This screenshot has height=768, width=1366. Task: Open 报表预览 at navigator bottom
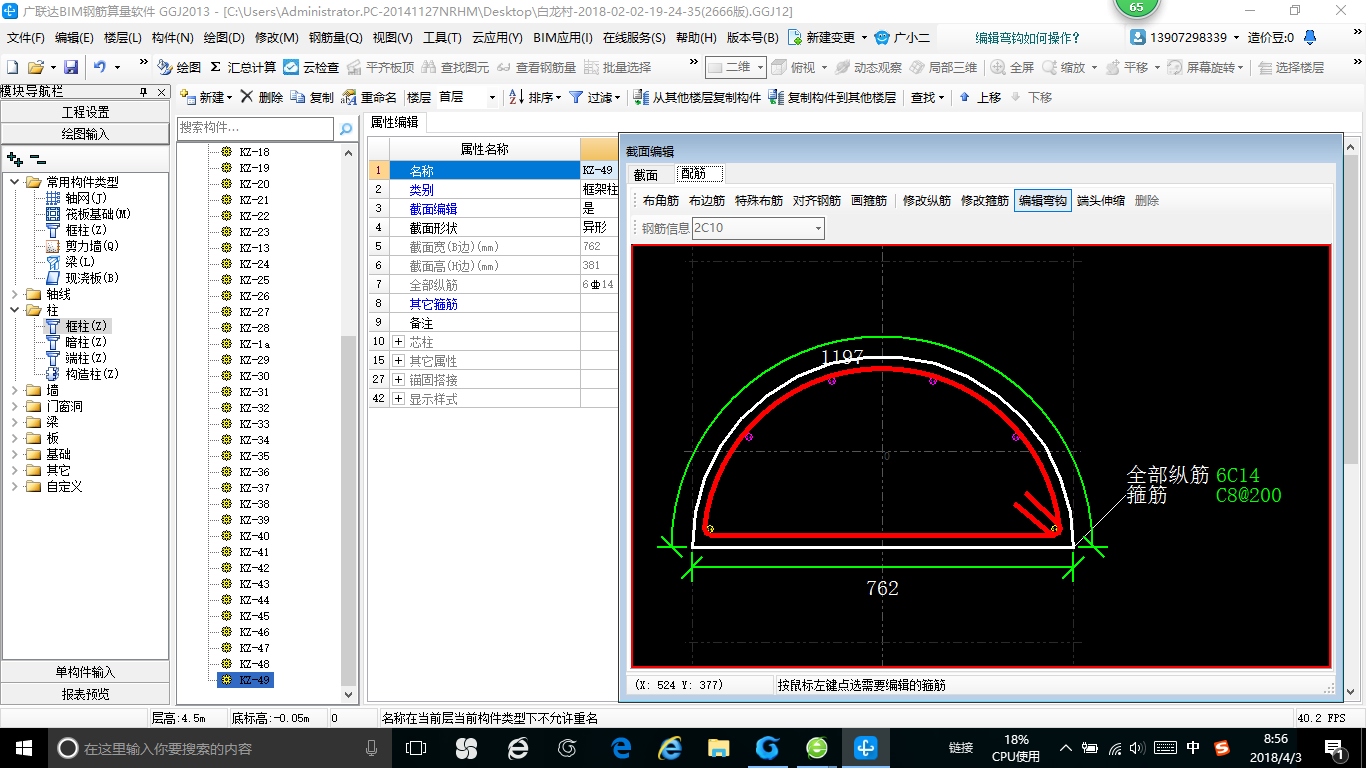pos(85,693)
